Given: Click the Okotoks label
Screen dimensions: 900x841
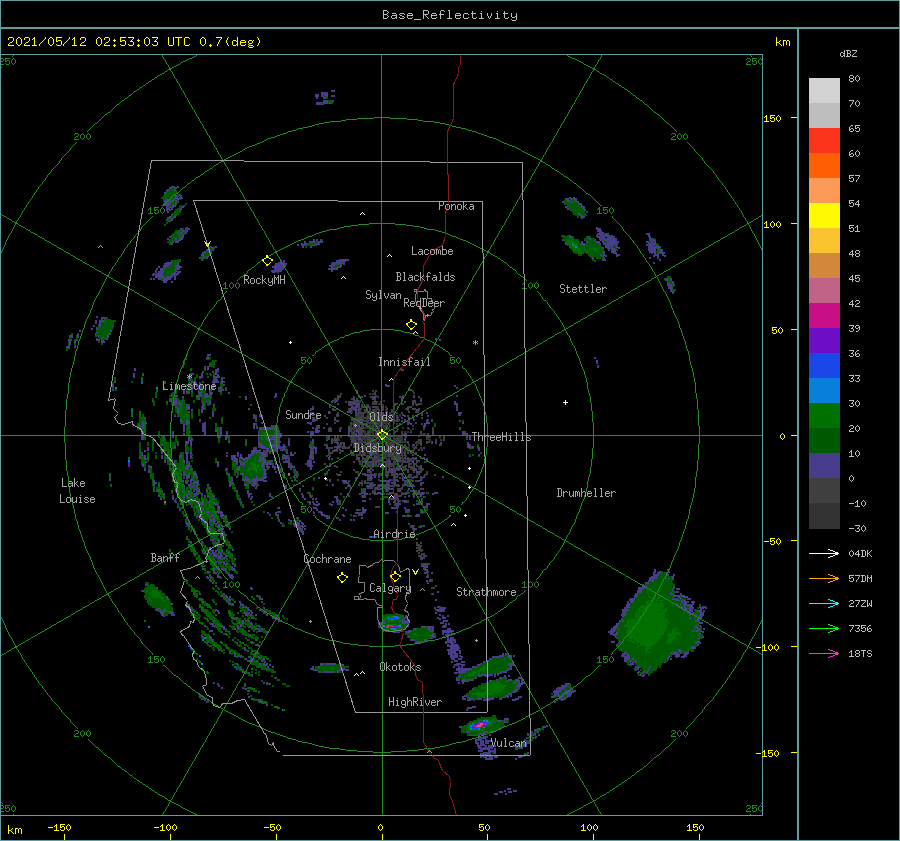Looking at the screenshot, I should (x=400, y=667).
